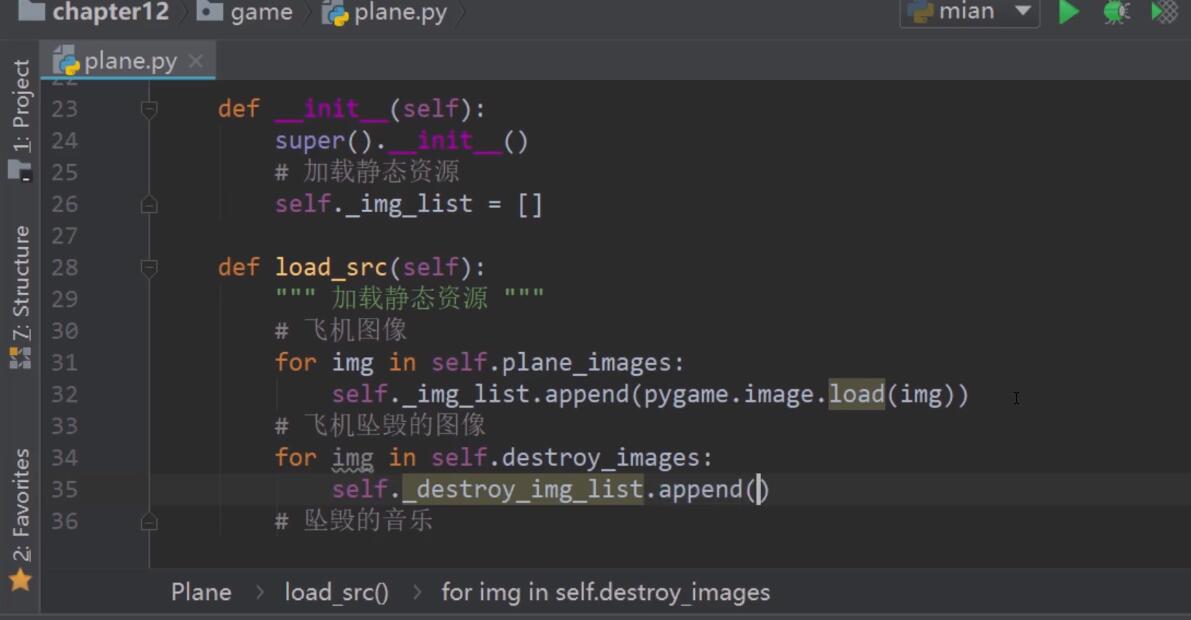Click the fold end marker at line 36
This screenshot has width=1191, height=620.
pyautogui.click(x=149, y=521)
